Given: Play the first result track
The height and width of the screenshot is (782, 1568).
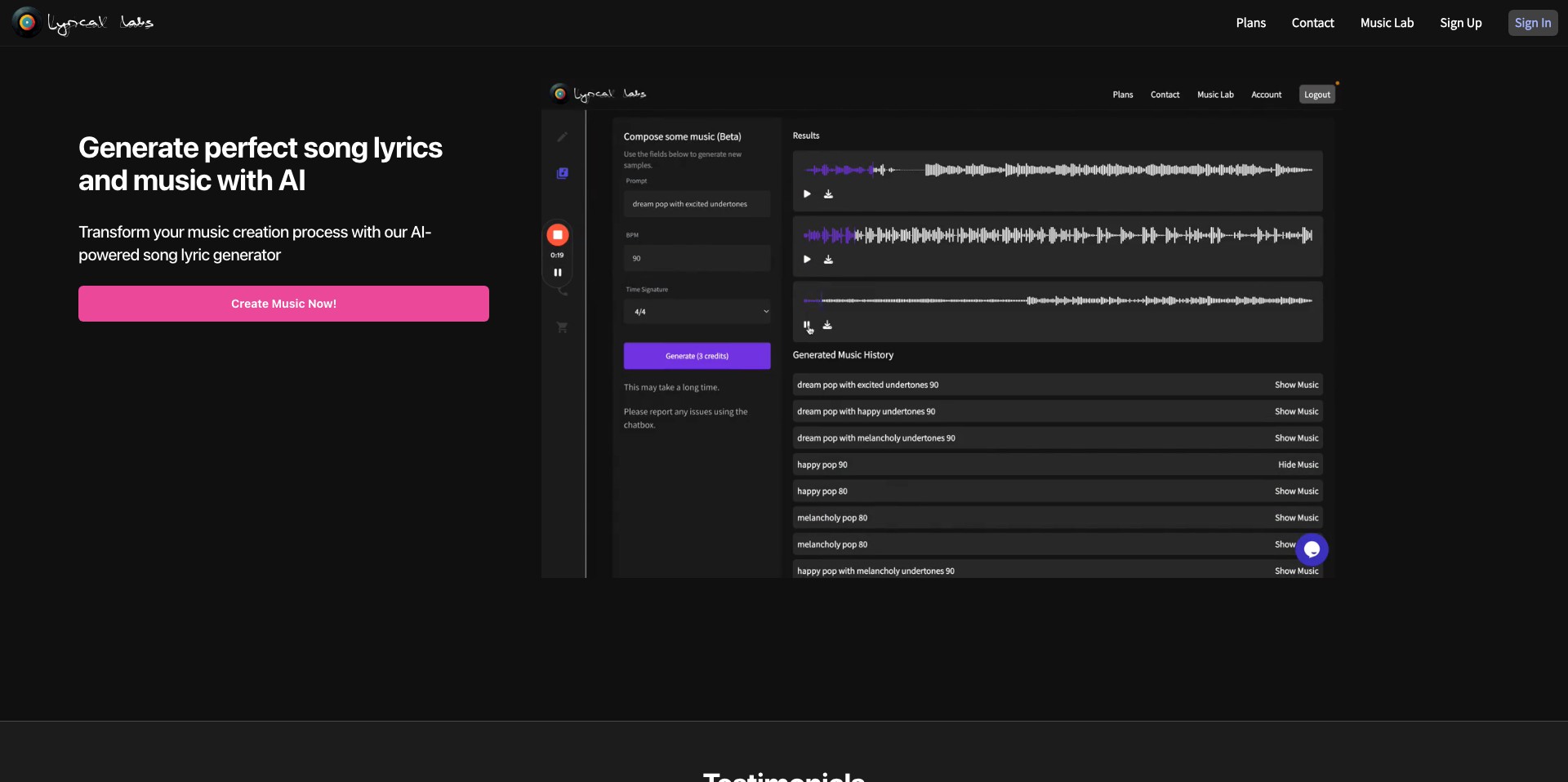Looking at the screenshot, I should click(807, 194).
